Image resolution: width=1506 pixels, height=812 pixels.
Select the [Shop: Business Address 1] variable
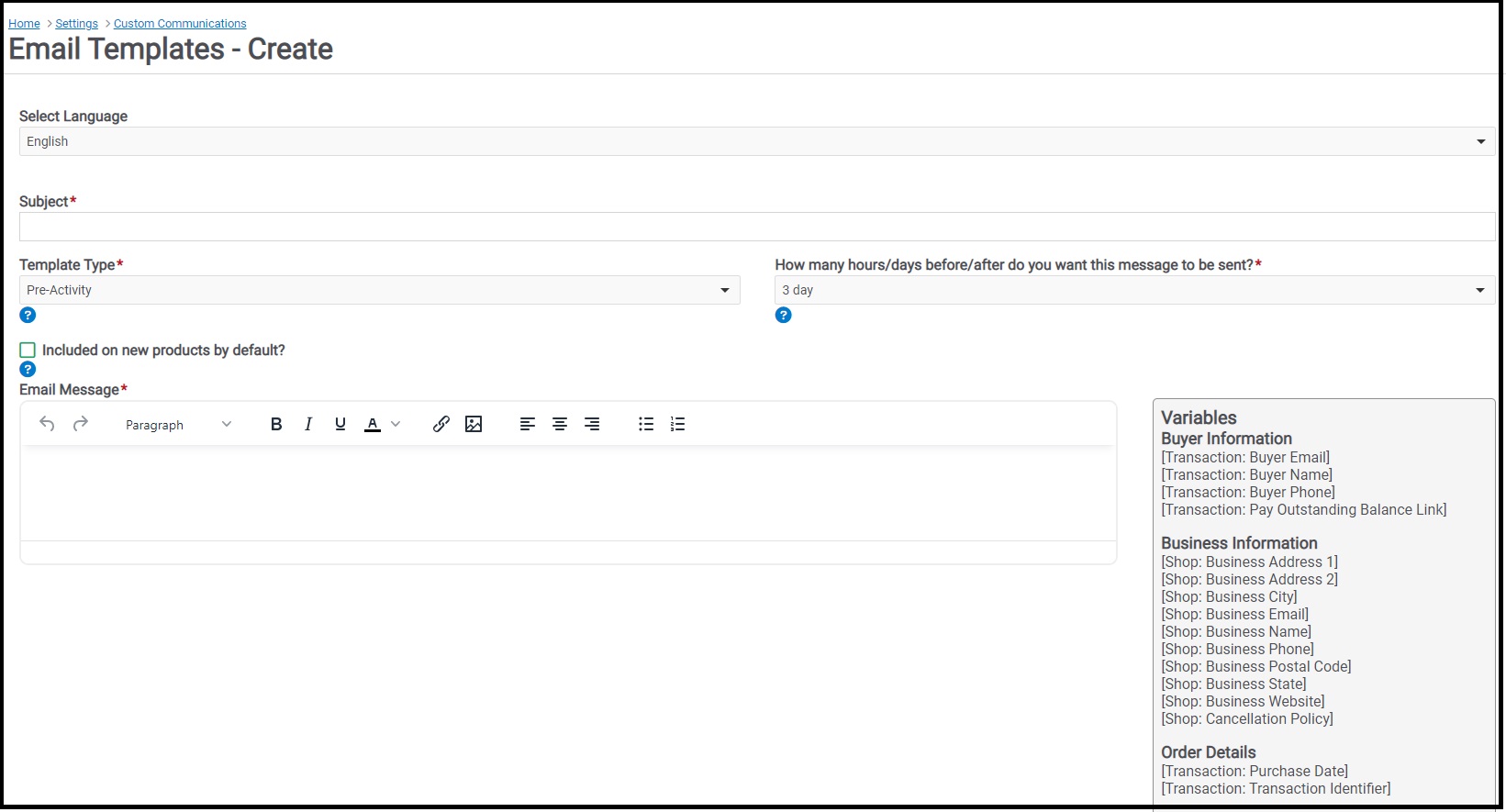(x=1250, y=562)
